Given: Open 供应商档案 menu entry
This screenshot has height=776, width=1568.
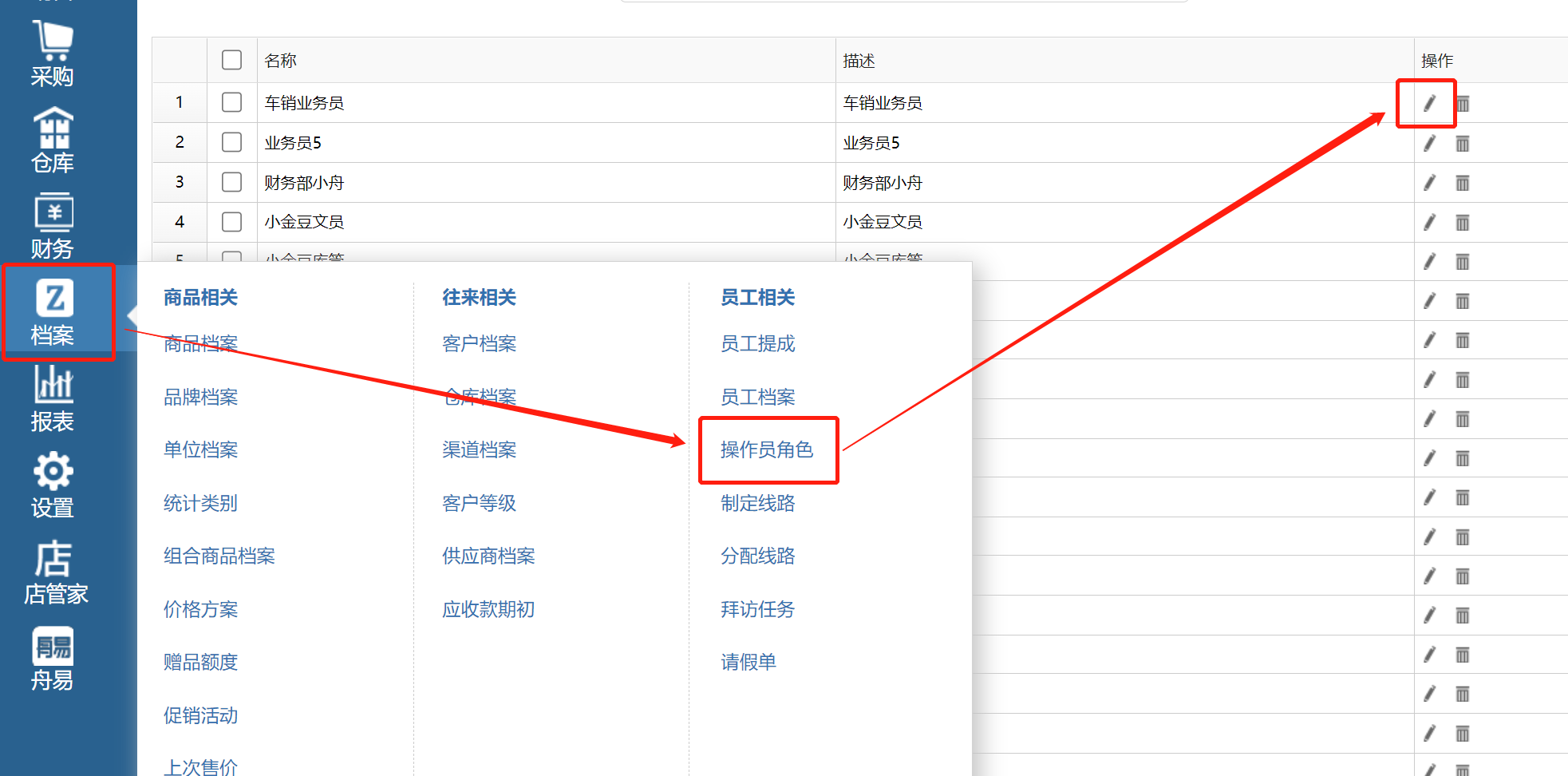Looking at the screenshot, I should 488,556.
